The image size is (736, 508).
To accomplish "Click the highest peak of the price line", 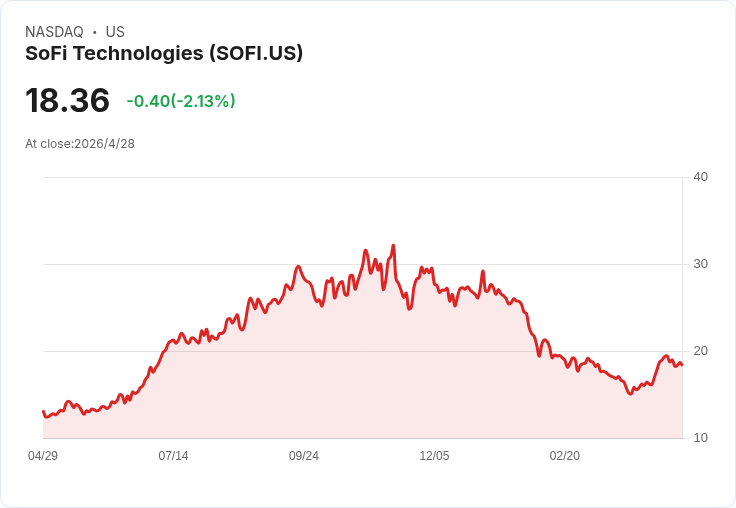I will [393, 245].
